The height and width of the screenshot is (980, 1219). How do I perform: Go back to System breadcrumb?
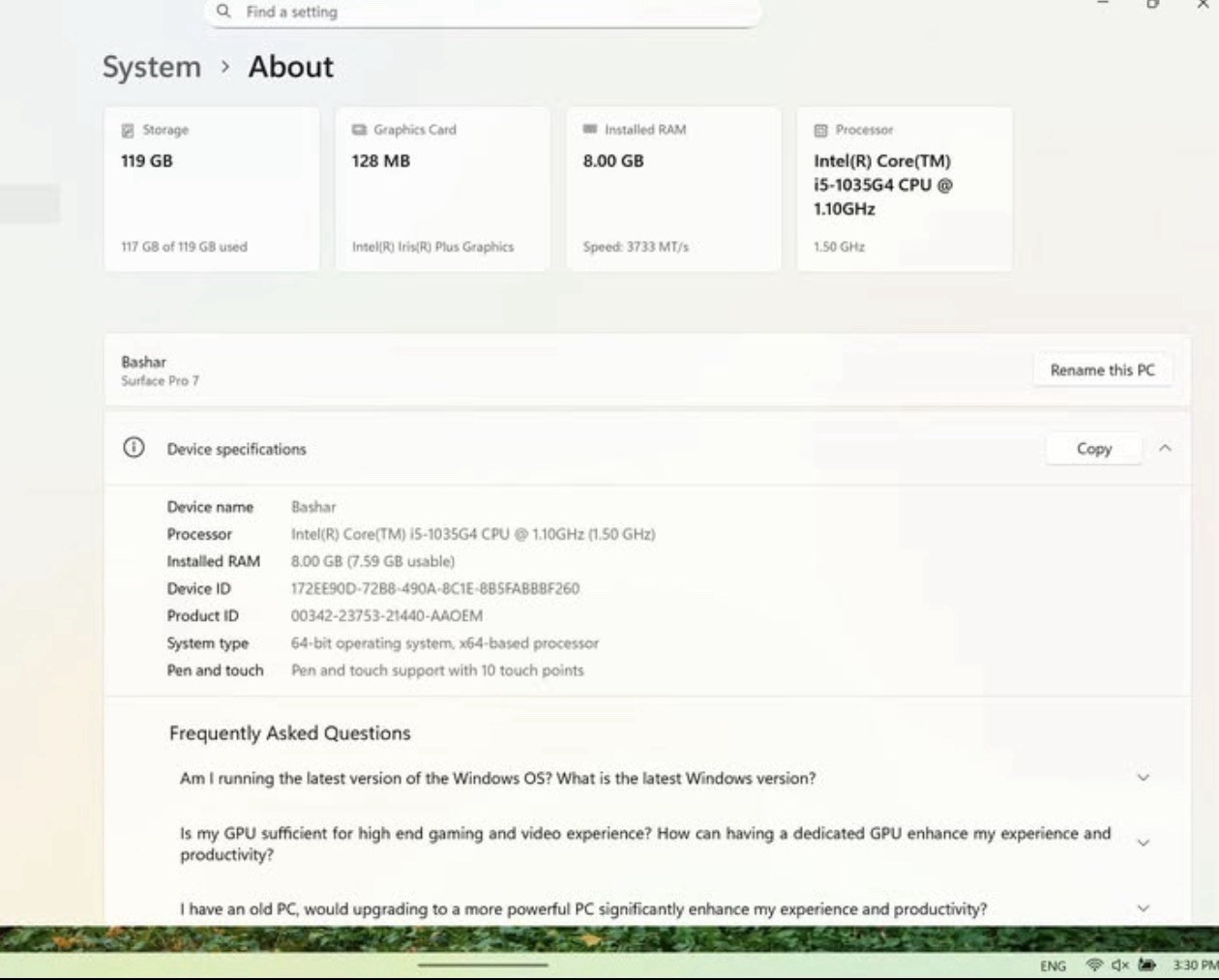[152, 67]
